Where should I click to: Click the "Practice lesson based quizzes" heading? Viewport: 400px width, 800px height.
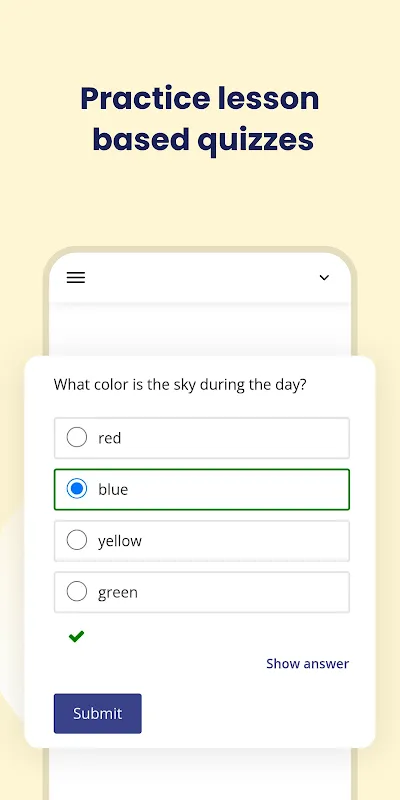tap(200, 118)
